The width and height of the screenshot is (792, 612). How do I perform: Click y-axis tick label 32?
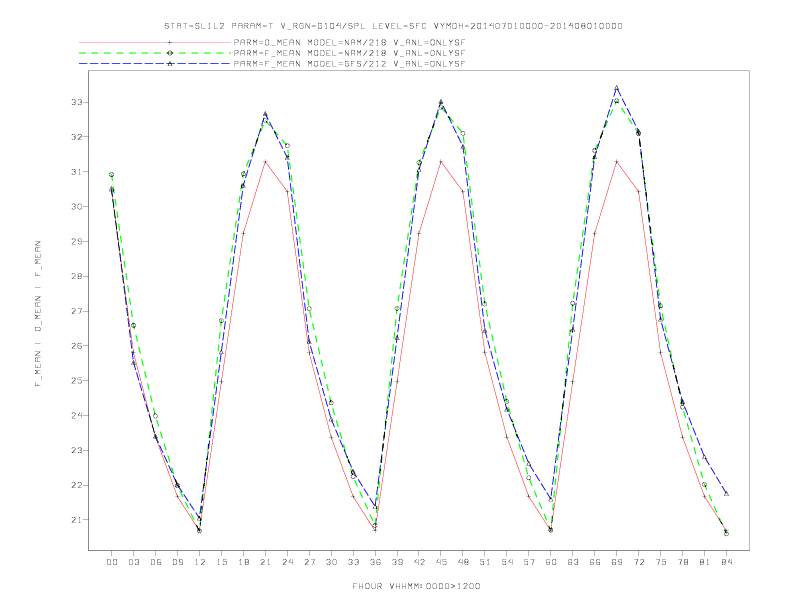pyautogui.click(x=77, y=137)
